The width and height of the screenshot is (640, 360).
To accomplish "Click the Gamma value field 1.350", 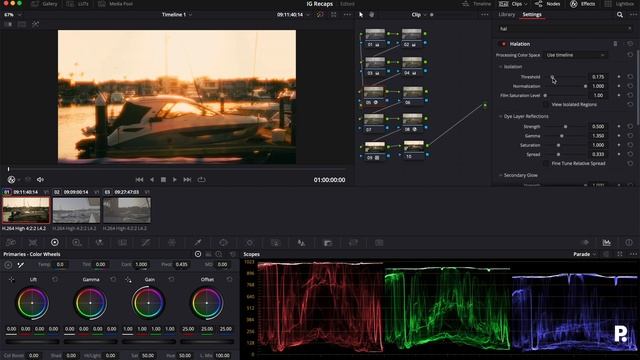I will [x=598, y=136].
